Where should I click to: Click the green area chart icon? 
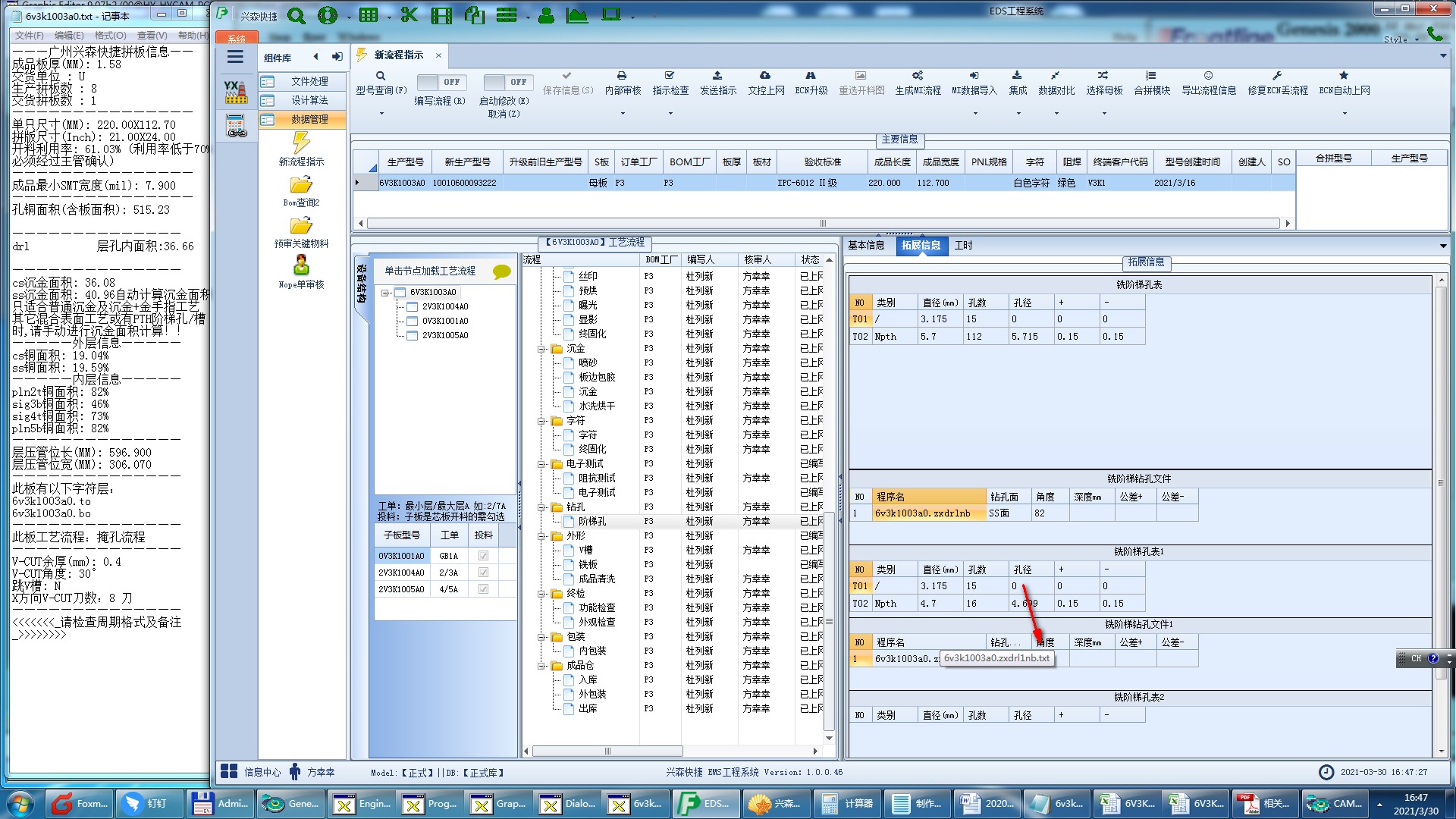pyautogui.click(x=577, y=15)
